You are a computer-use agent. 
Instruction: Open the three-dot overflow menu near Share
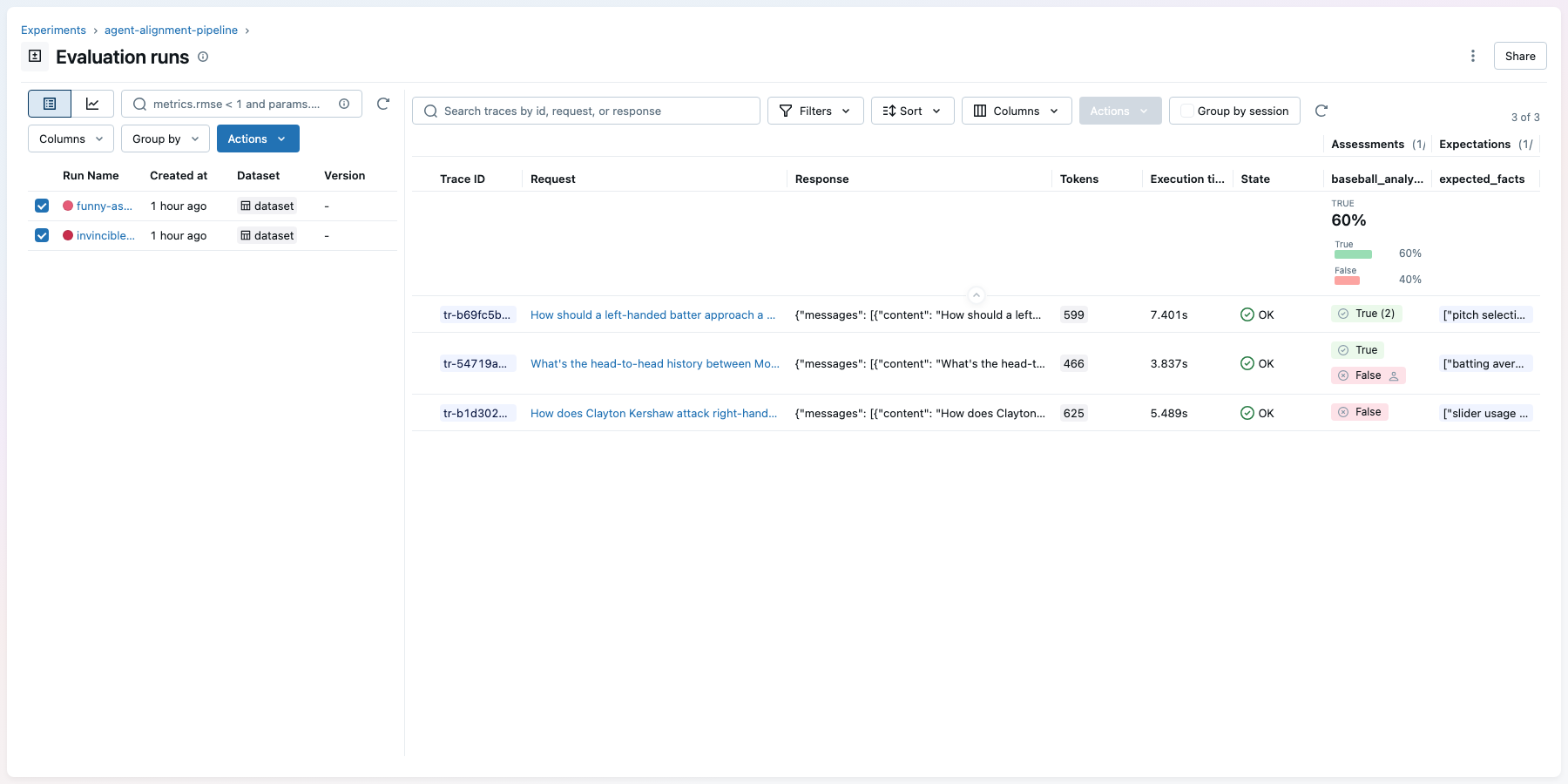pyautogui.click(x=1472, y=55)
